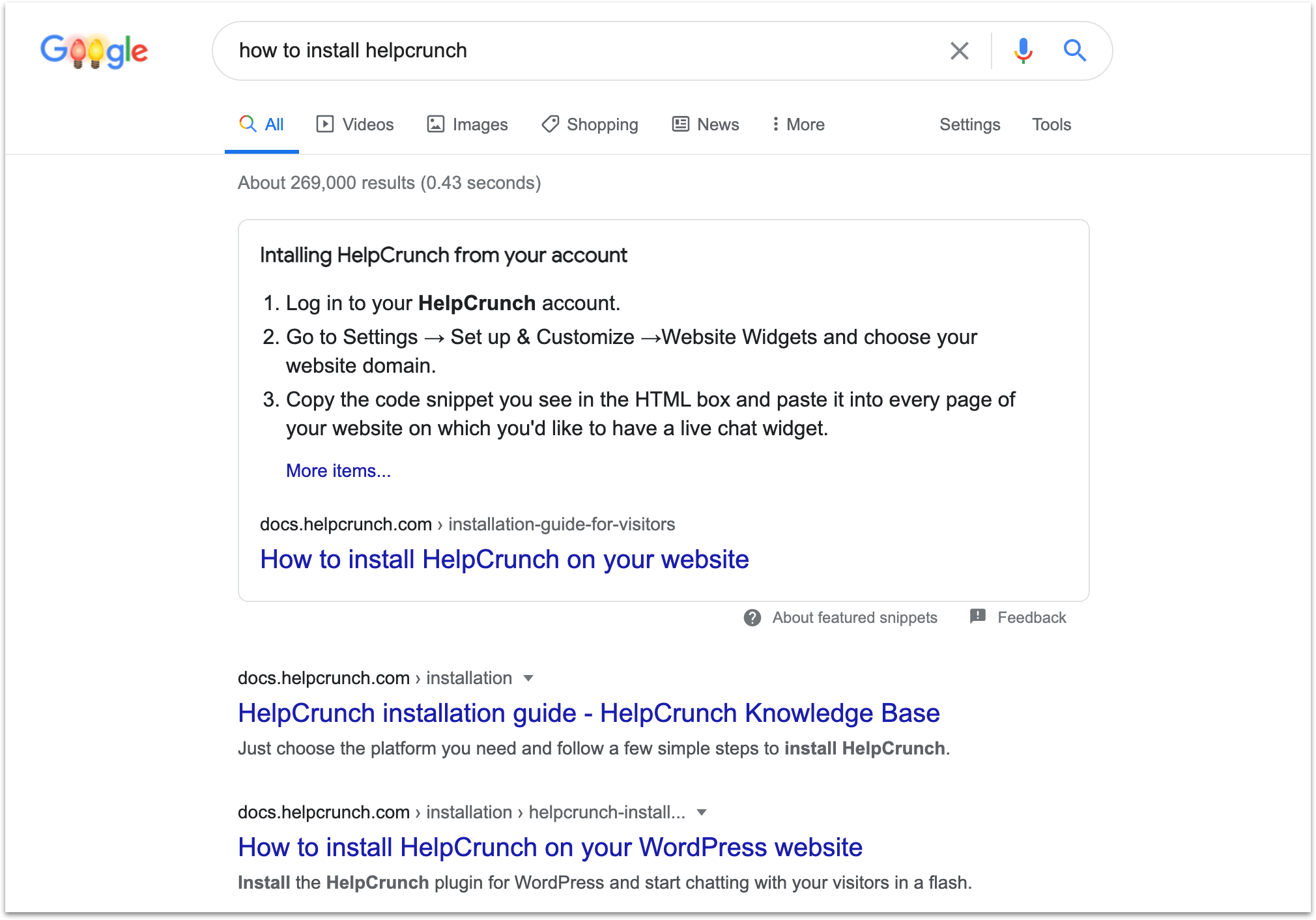Click the Feedback flag icon
1316x920 pixels.
[x=977, y=616]
